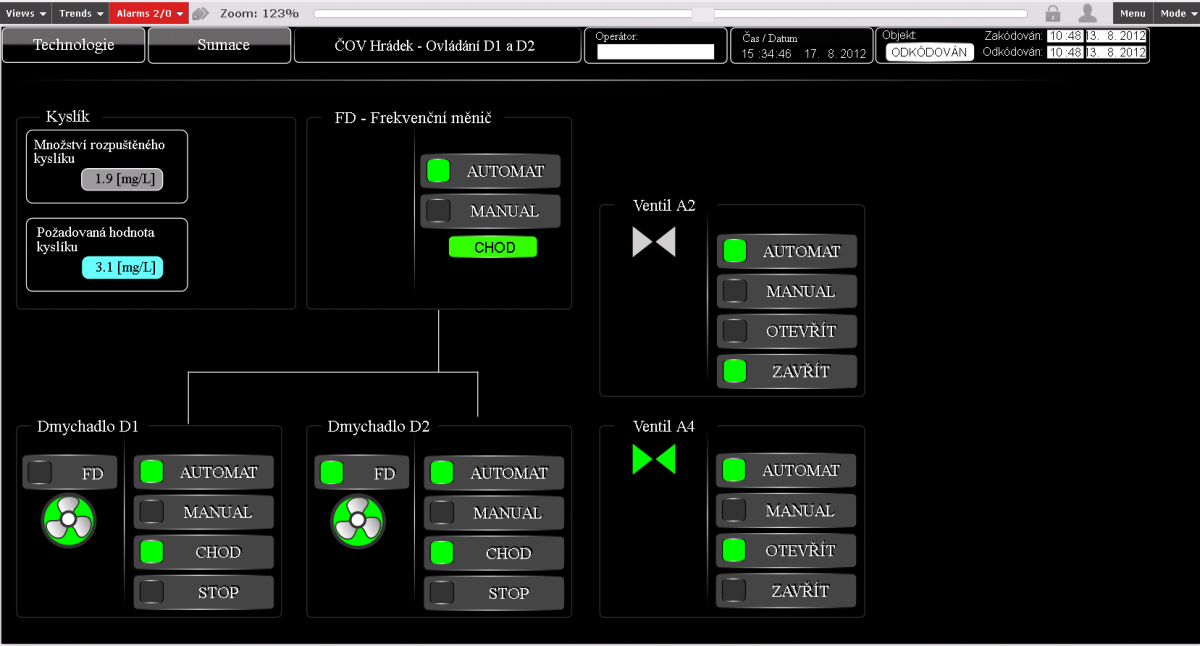
Task: Go to the Sumace screen
Action: 220,45
